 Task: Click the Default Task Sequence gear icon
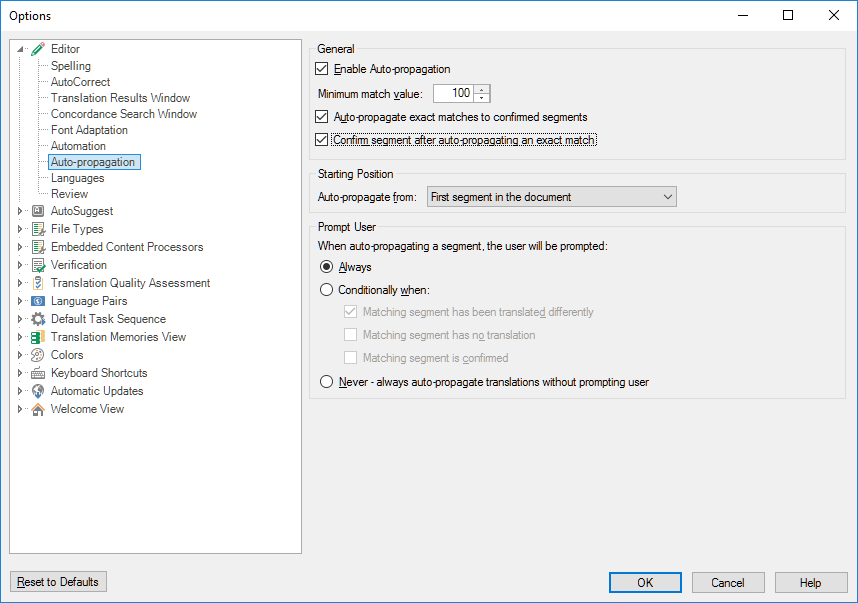(x=38, y=319)
